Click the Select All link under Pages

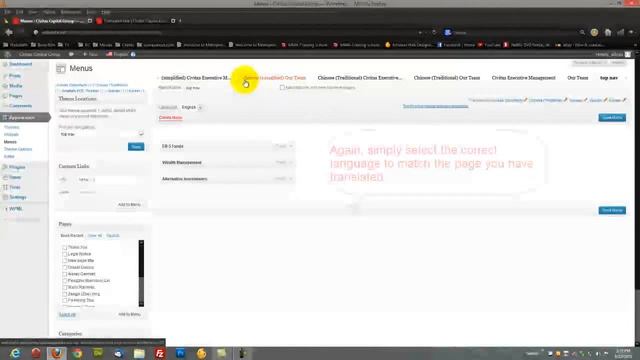pos(67,315)
